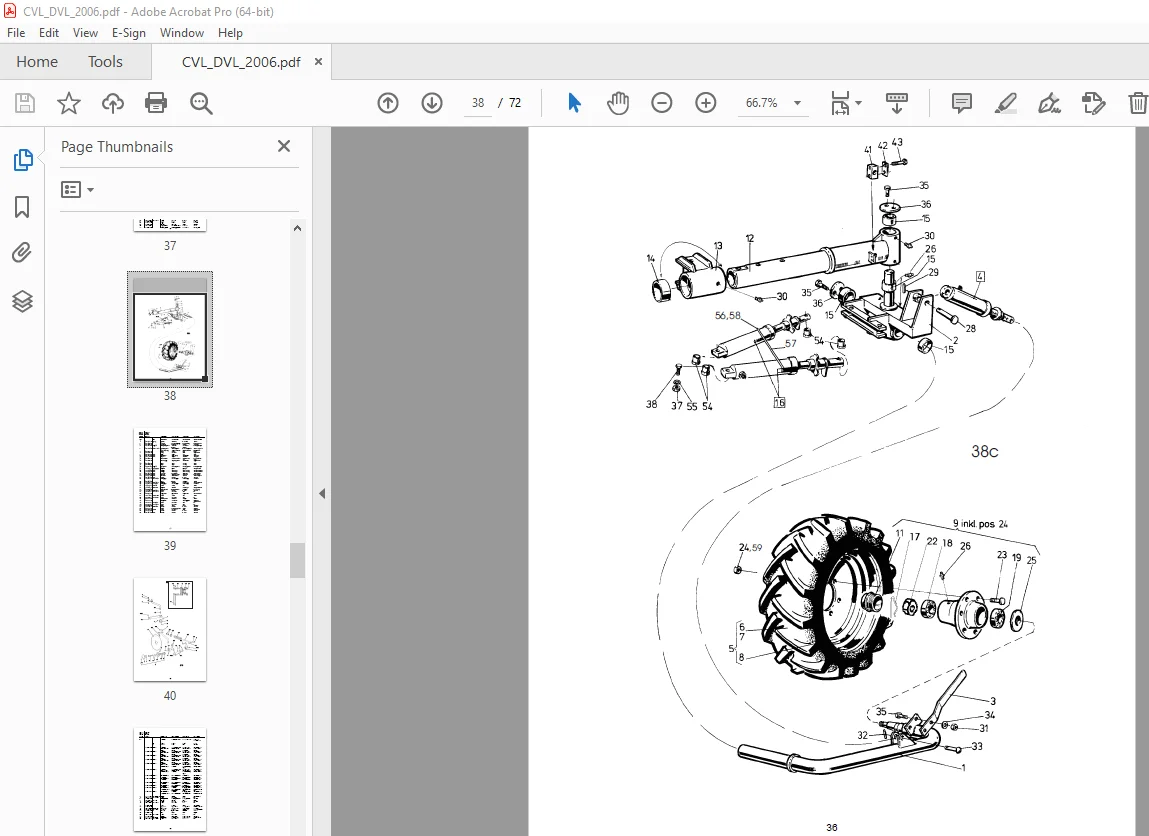Screen dimensions: 1149x836
Task: Open the Help menu
Action: pyautogui.click(x=230, y=33)
